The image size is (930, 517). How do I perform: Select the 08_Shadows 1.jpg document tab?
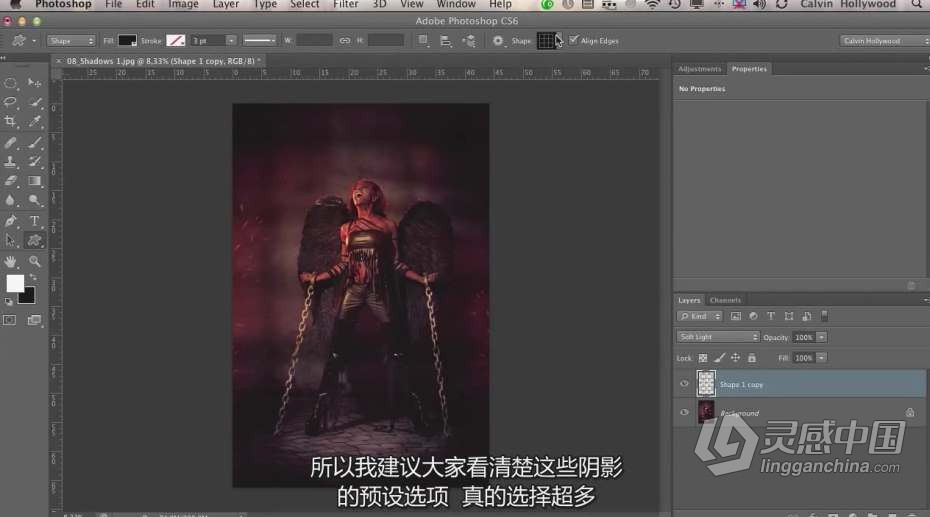point(160,60)
